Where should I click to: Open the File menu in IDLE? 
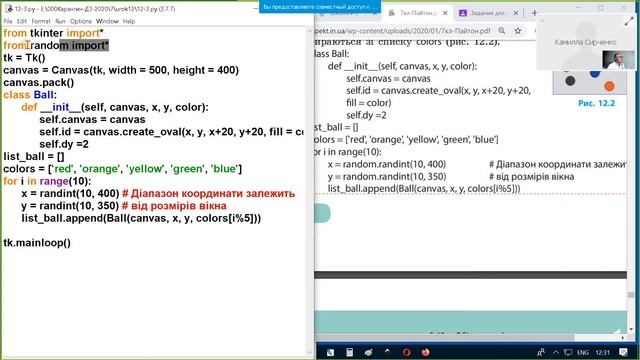click(8, 21)
